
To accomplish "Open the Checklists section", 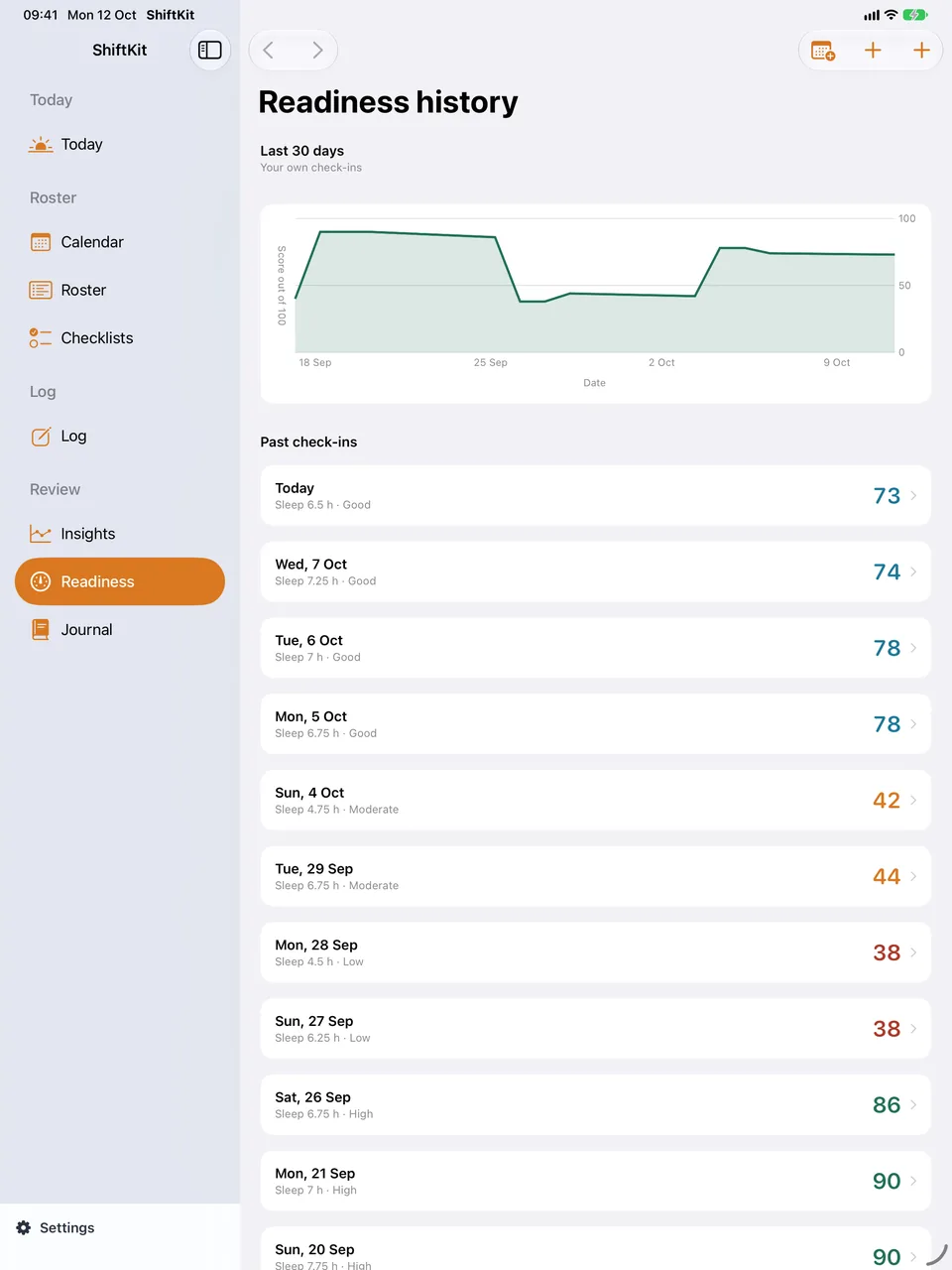I will 120,338.
